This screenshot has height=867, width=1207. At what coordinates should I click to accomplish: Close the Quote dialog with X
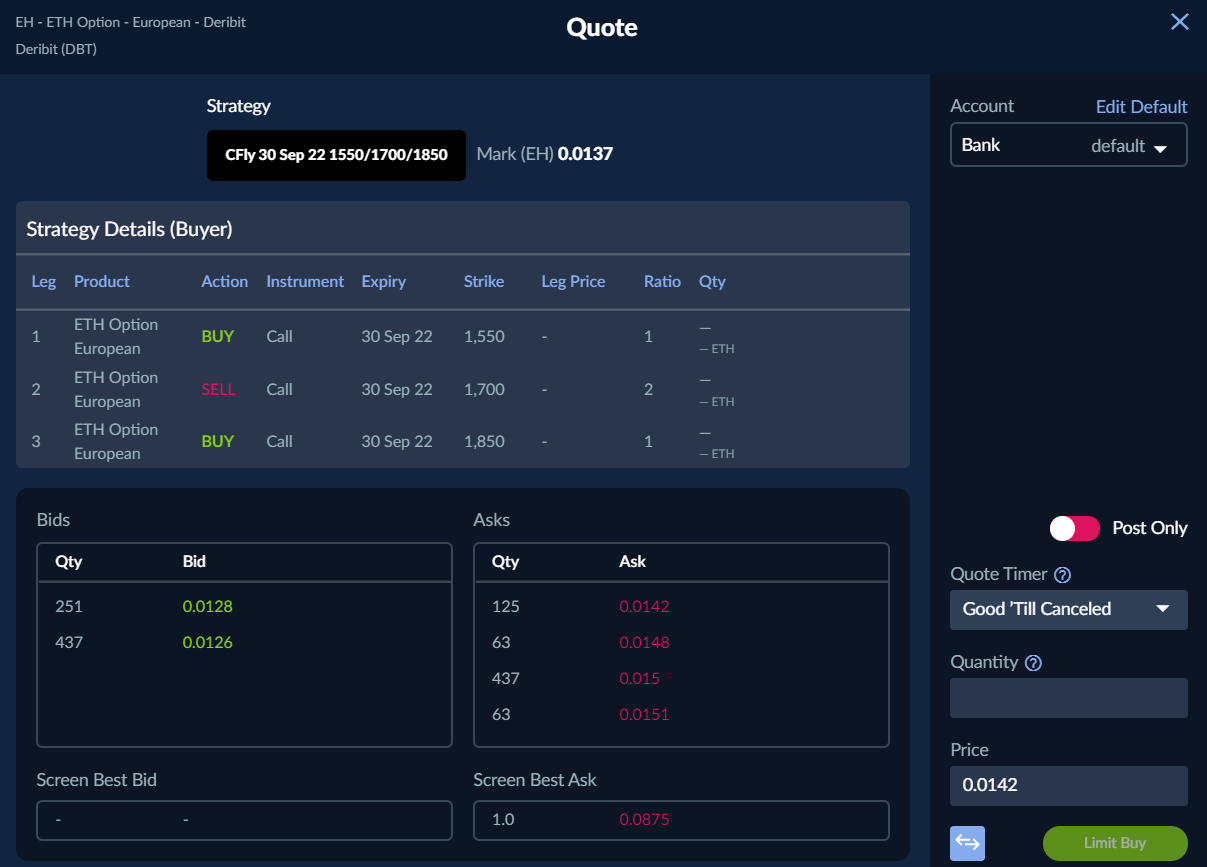click(1180, 22)
